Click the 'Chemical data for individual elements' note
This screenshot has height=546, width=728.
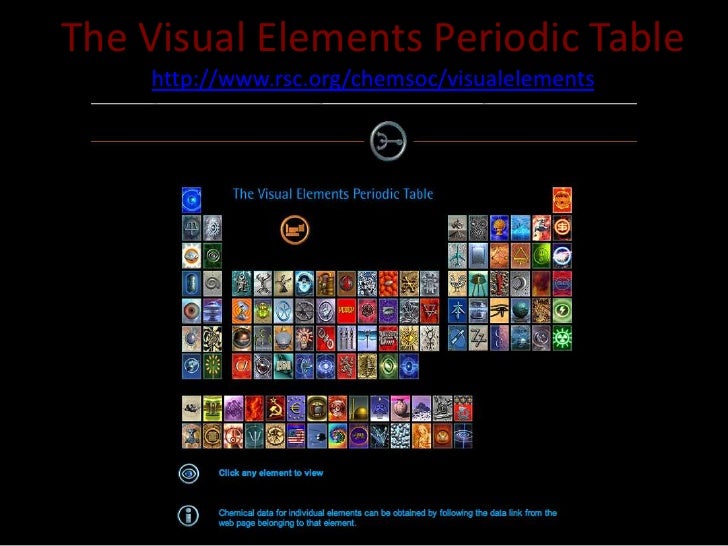(x=388, y=518)
